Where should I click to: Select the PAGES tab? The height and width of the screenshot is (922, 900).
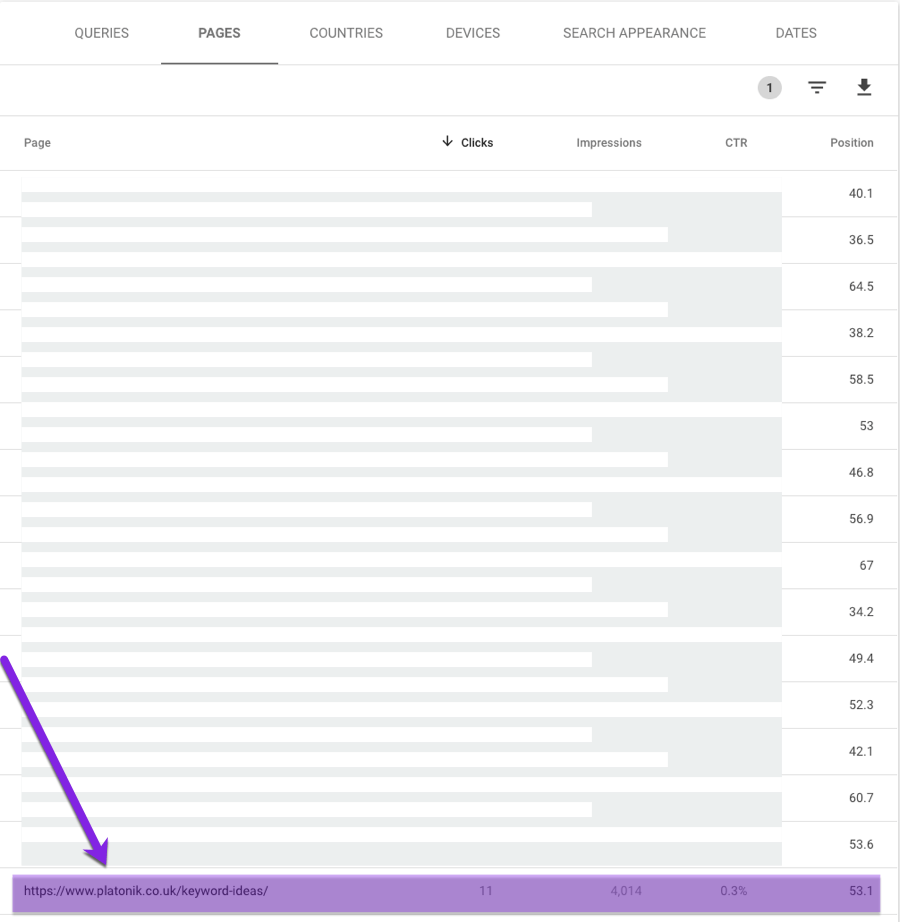(219, 33)
